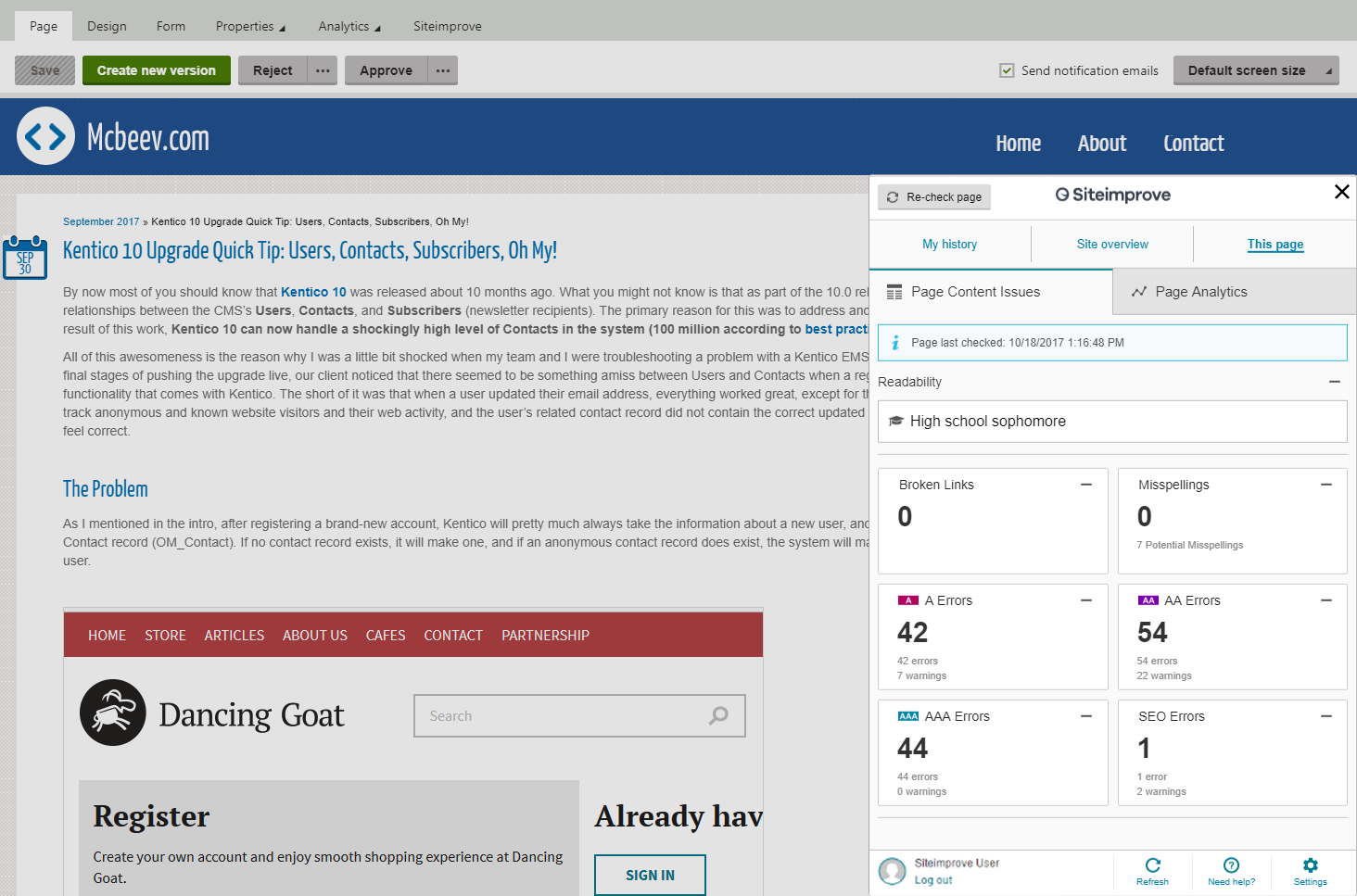Click the AA level badge icon

tap(1148, 600)
